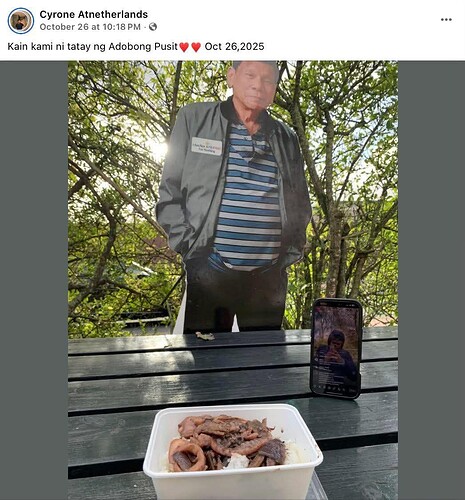Click the white name tag on the jacket
The width and height of the screenshot is (465, 500).
click(207, 146)
